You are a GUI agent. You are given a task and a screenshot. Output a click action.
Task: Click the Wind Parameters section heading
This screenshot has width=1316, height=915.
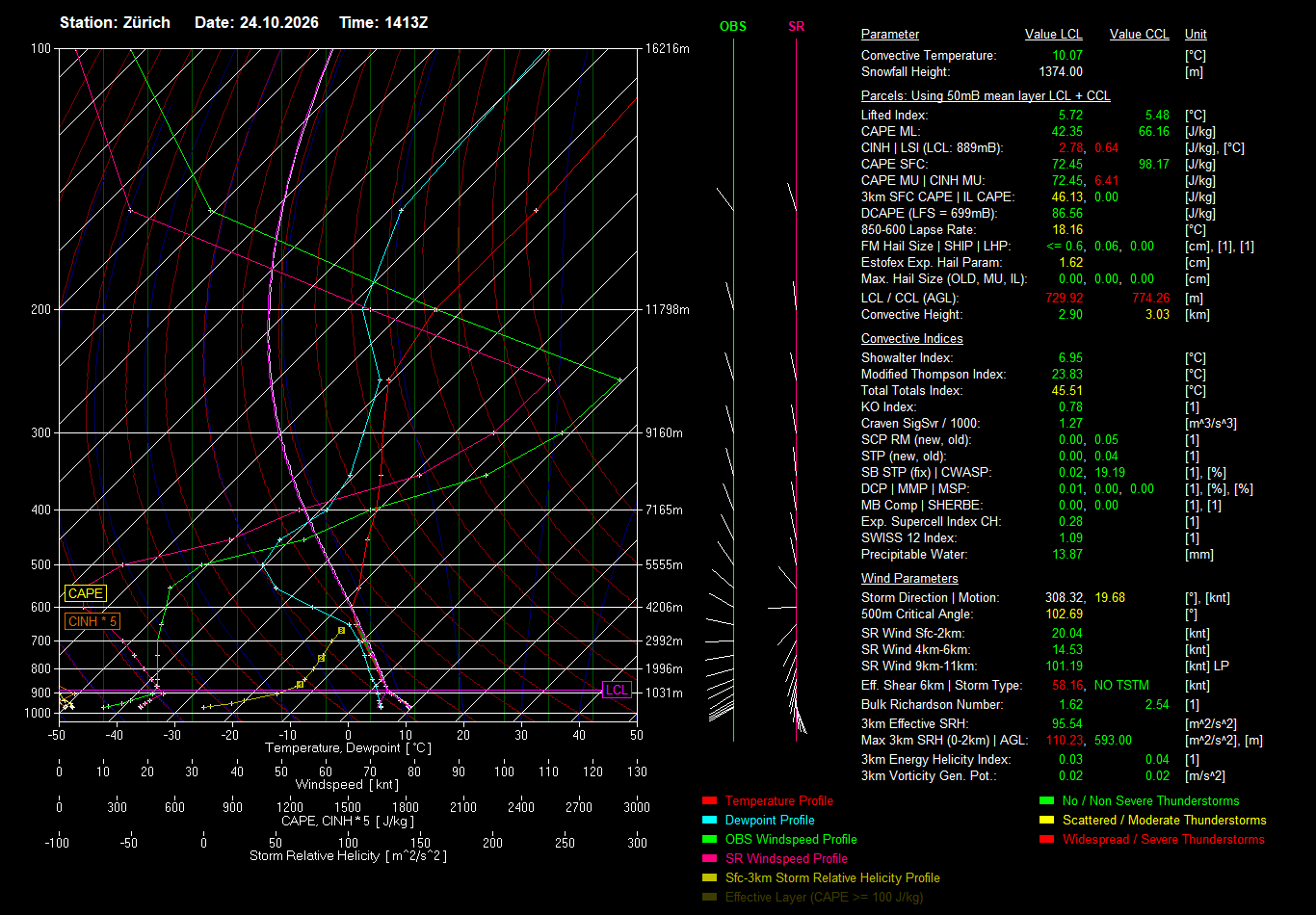tap(909, 579)
